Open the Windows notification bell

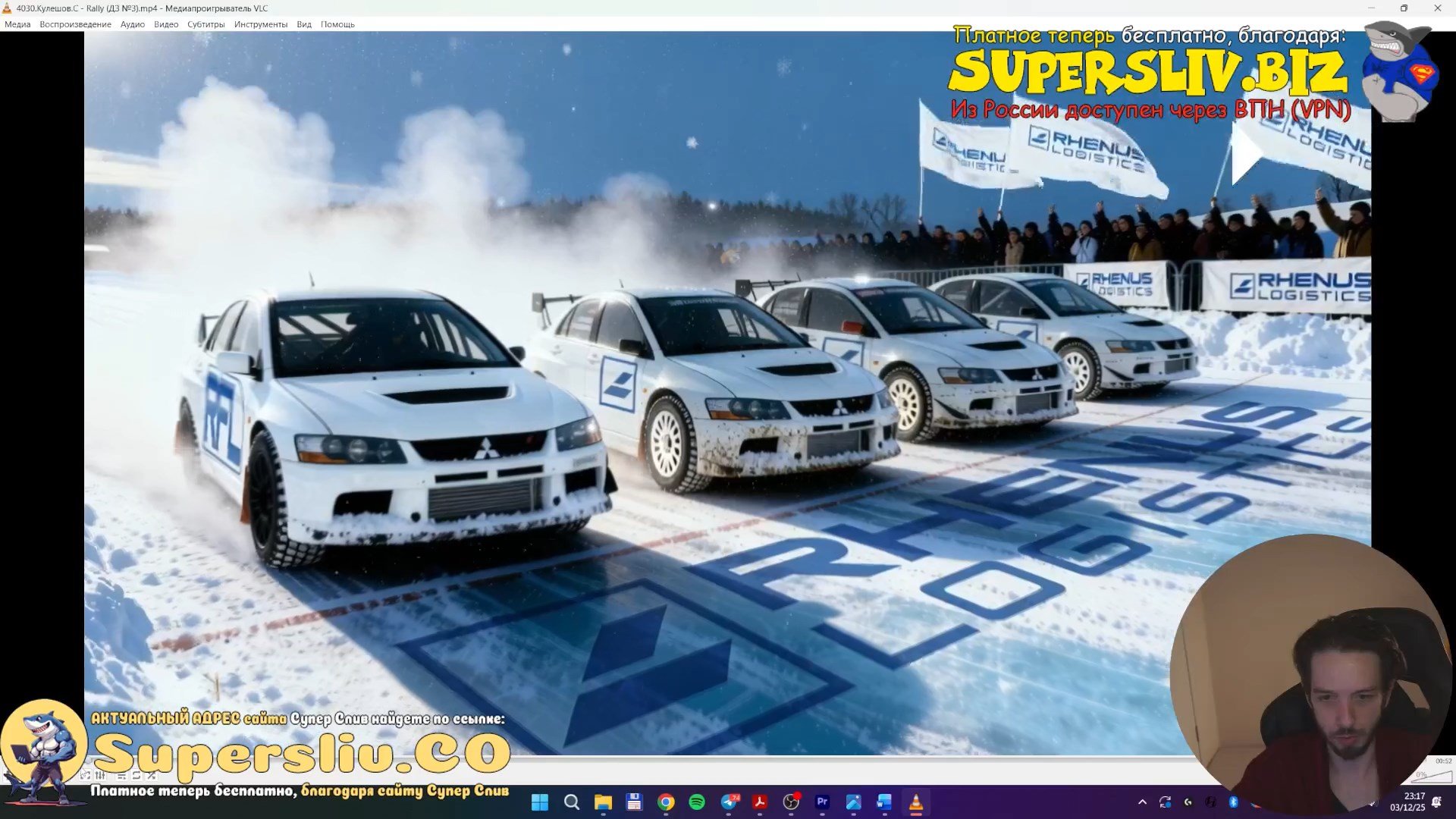point(1436,802)
